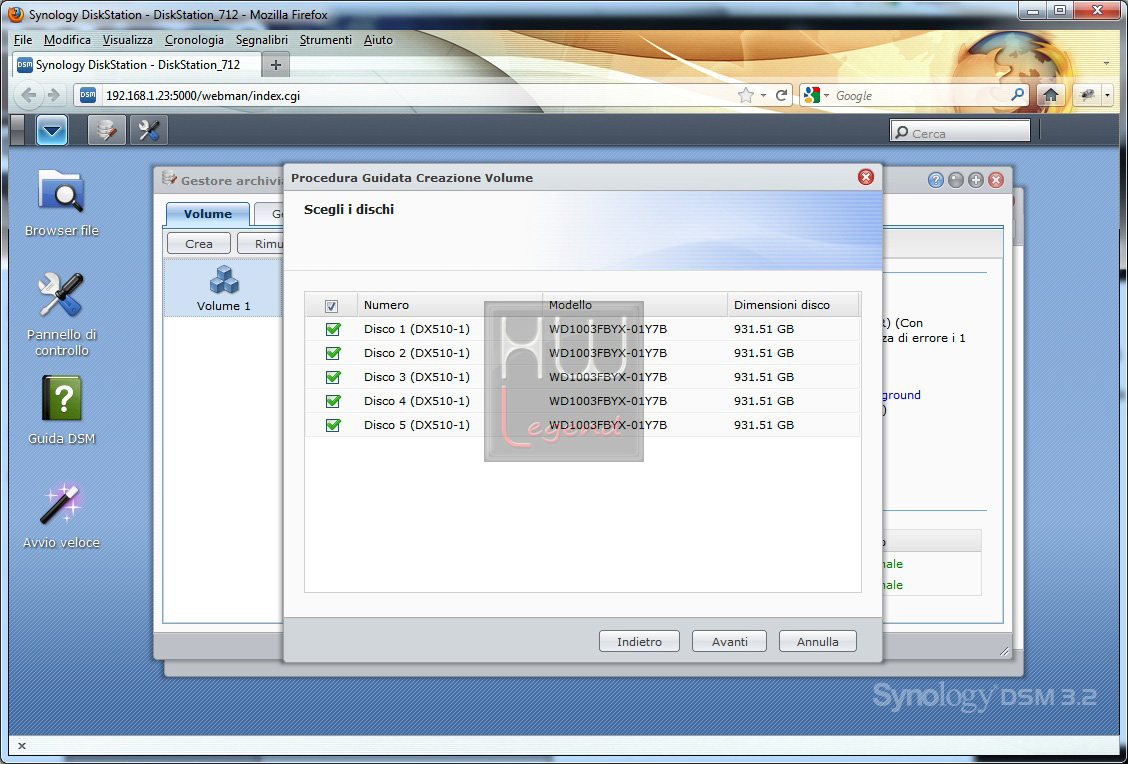Click the storage manager taskbar icon
The image size is (1128, 764).
point(106,130)
